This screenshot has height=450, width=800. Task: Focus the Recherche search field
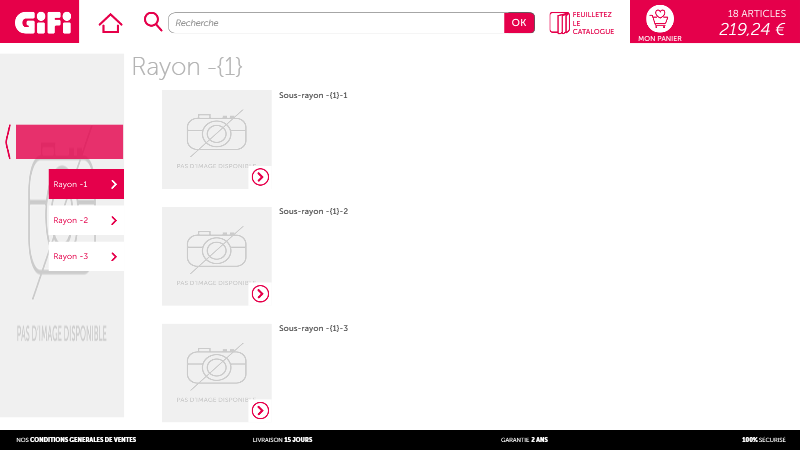(336, 22)
